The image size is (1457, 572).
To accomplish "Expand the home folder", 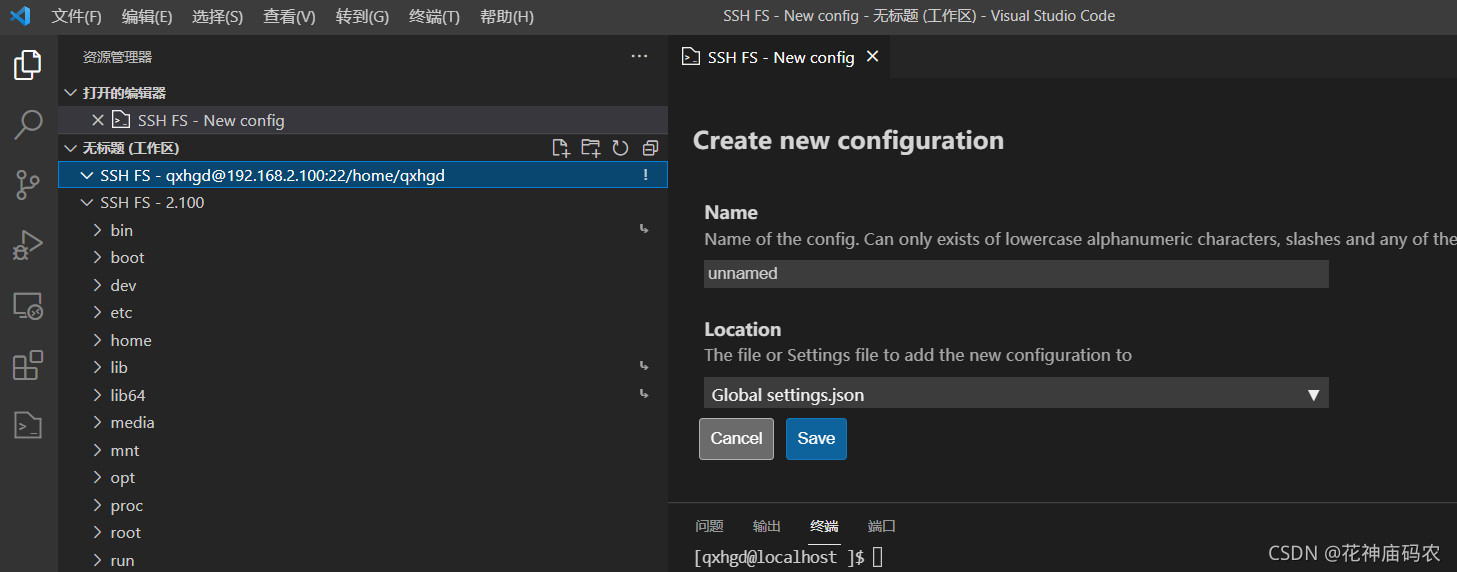I will 130,341.
